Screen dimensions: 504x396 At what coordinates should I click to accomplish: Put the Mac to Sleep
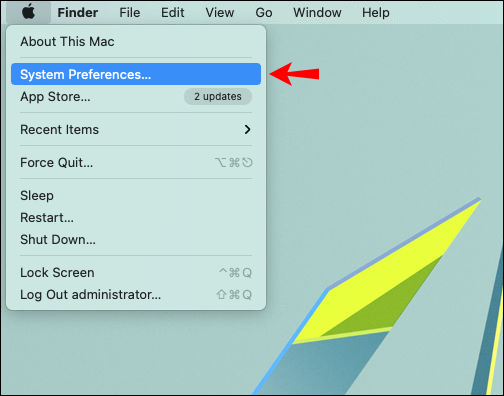[136, 195]
